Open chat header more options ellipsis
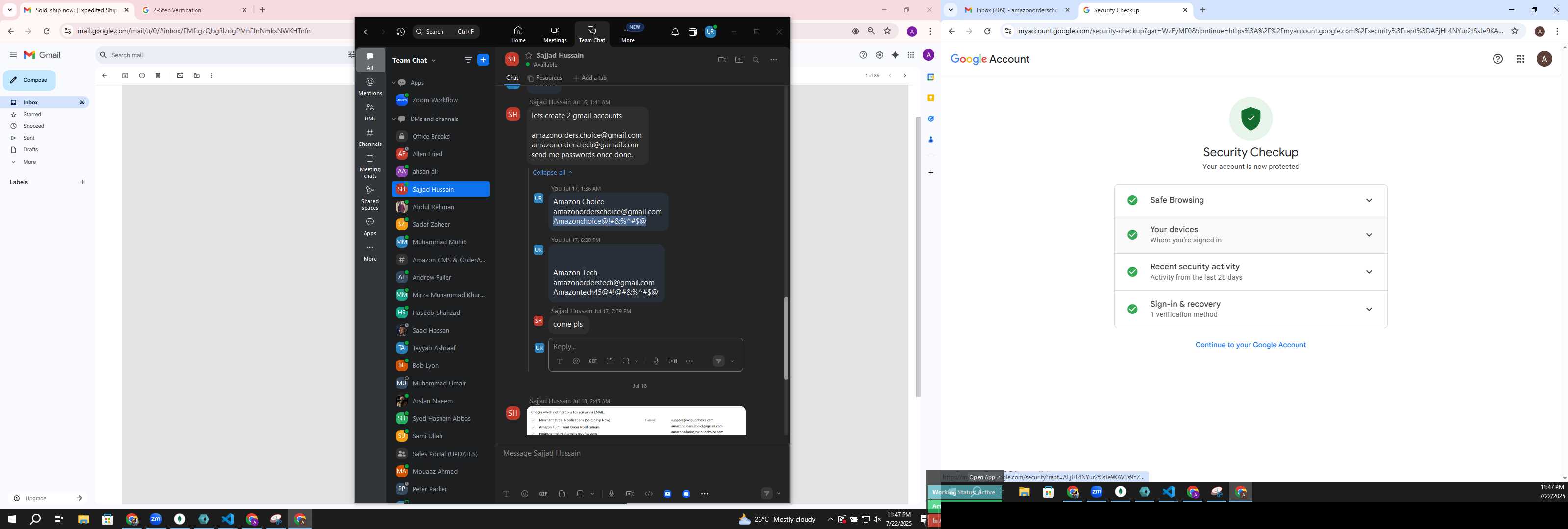Viewport: 1568px width, 529px height. [774, 60]
